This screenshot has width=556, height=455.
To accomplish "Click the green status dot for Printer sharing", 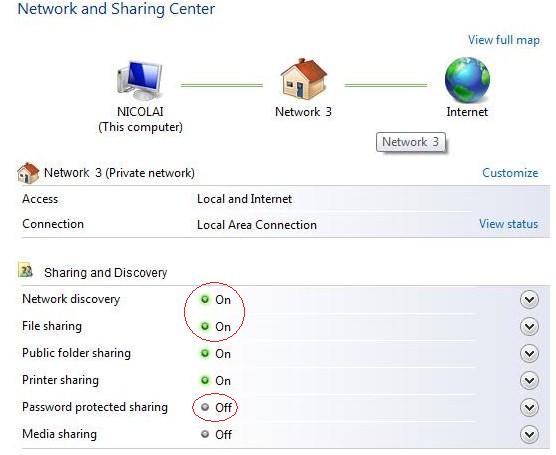I will [205, 380].
